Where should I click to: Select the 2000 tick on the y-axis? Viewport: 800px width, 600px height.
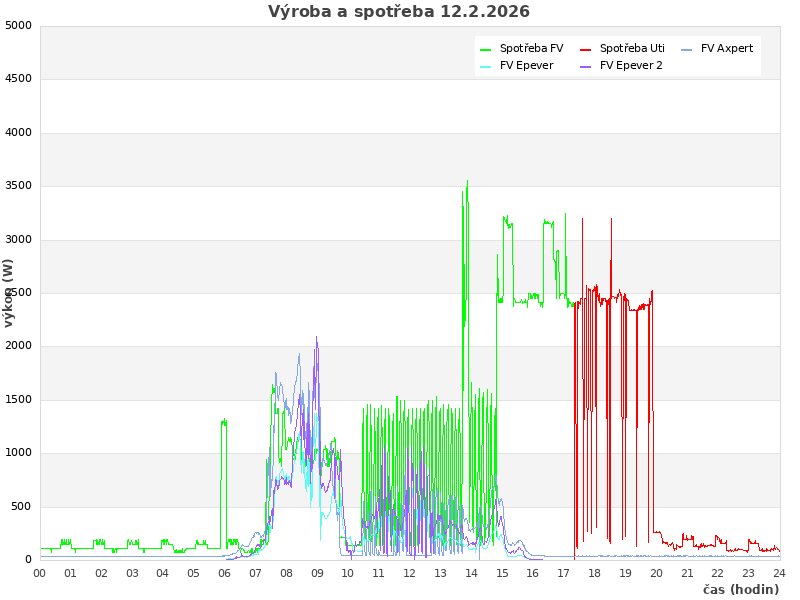point(18,346)
